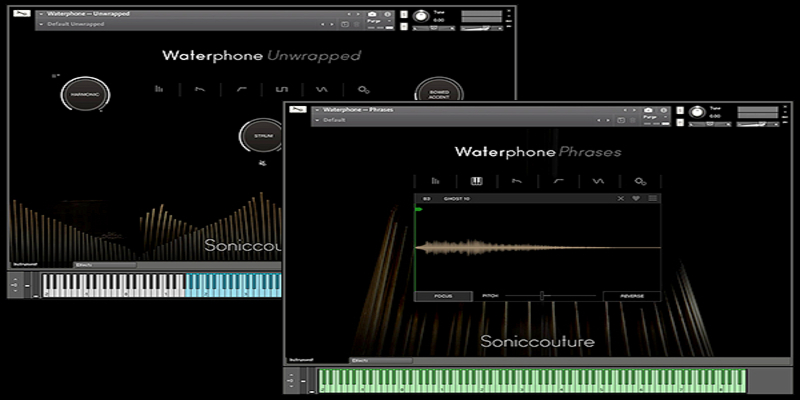Screen dimensions: 800x400
Task: Open the phrase list menu icon
Action: coord(653,198)
